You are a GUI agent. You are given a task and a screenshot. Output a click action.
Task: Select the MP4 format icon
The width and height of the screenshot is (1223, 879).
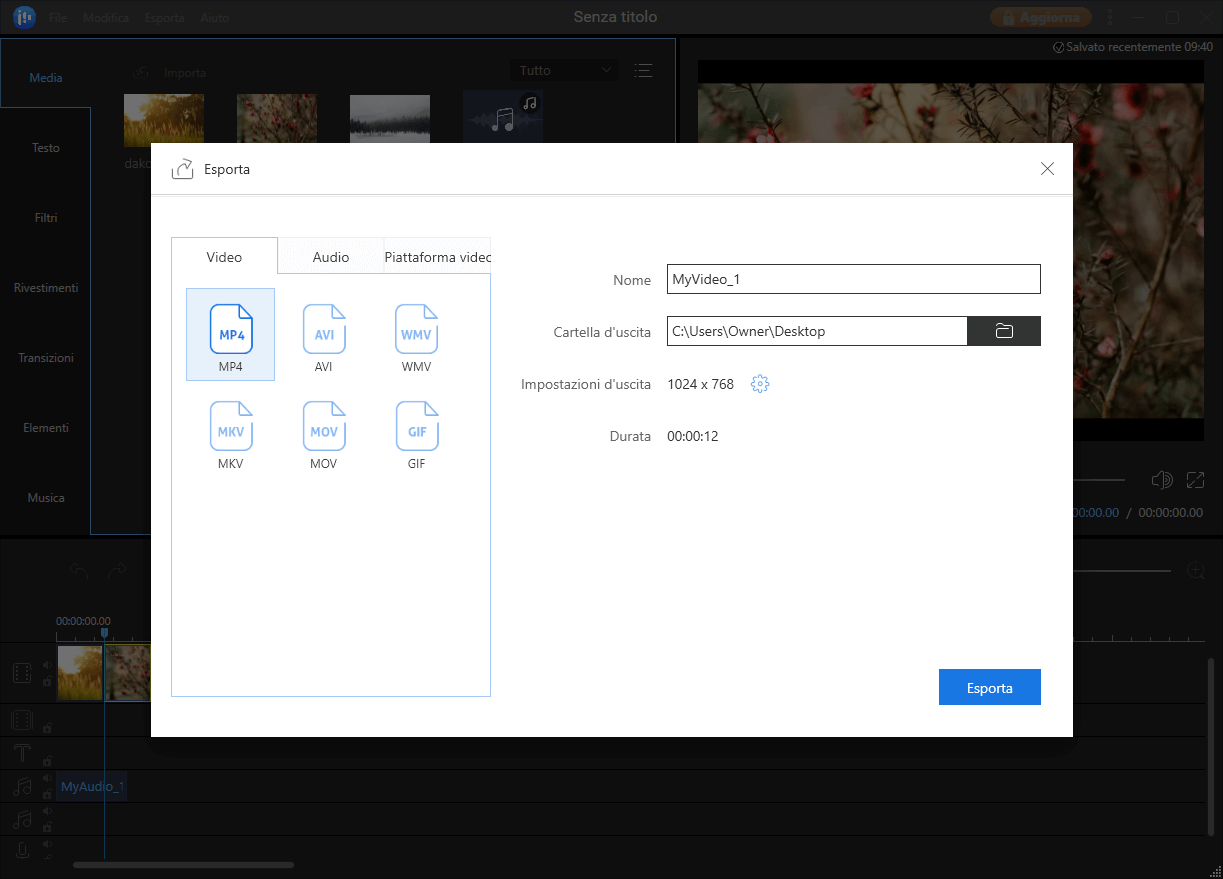click(x=230, y=330)
